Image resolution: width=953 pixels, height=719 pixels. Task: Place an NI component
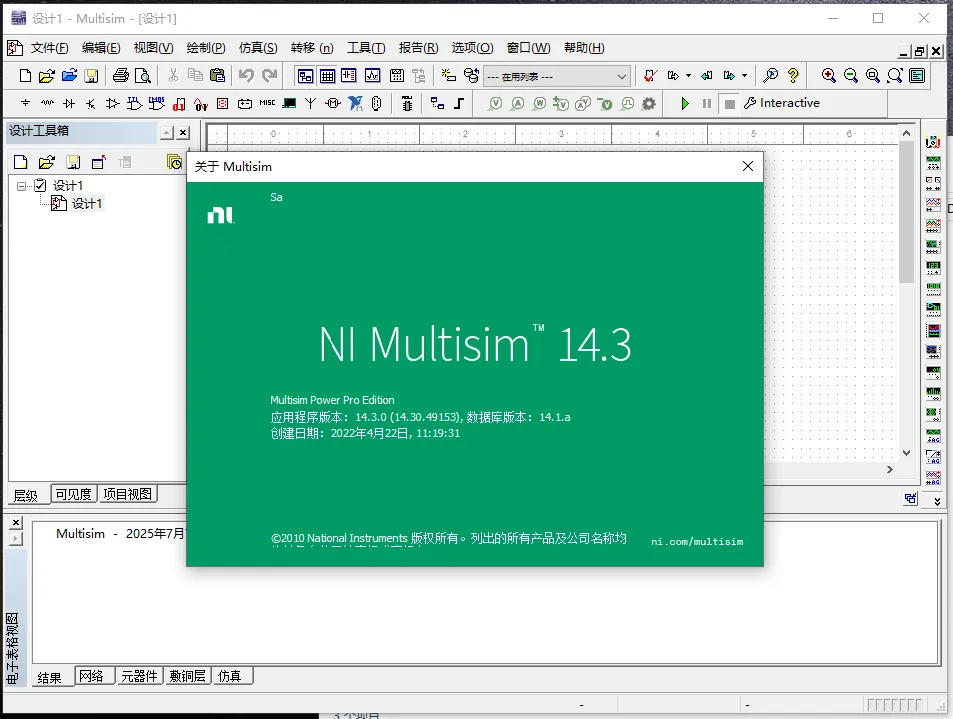(x=356, y=103)
